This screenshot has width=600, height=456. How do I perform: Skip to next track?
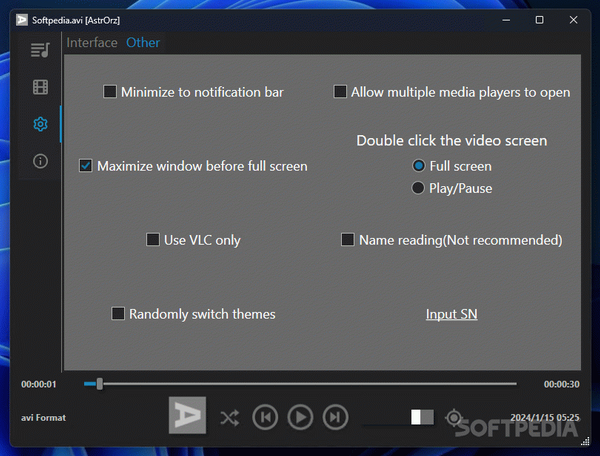point(336,417)
